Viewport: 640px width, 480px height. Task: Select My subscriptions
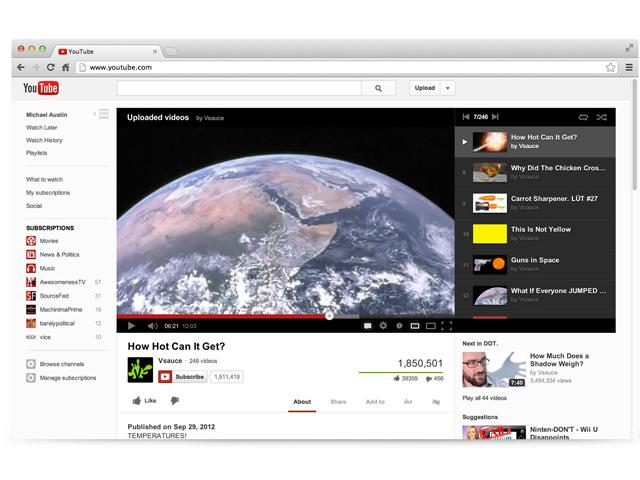point(48,192)
